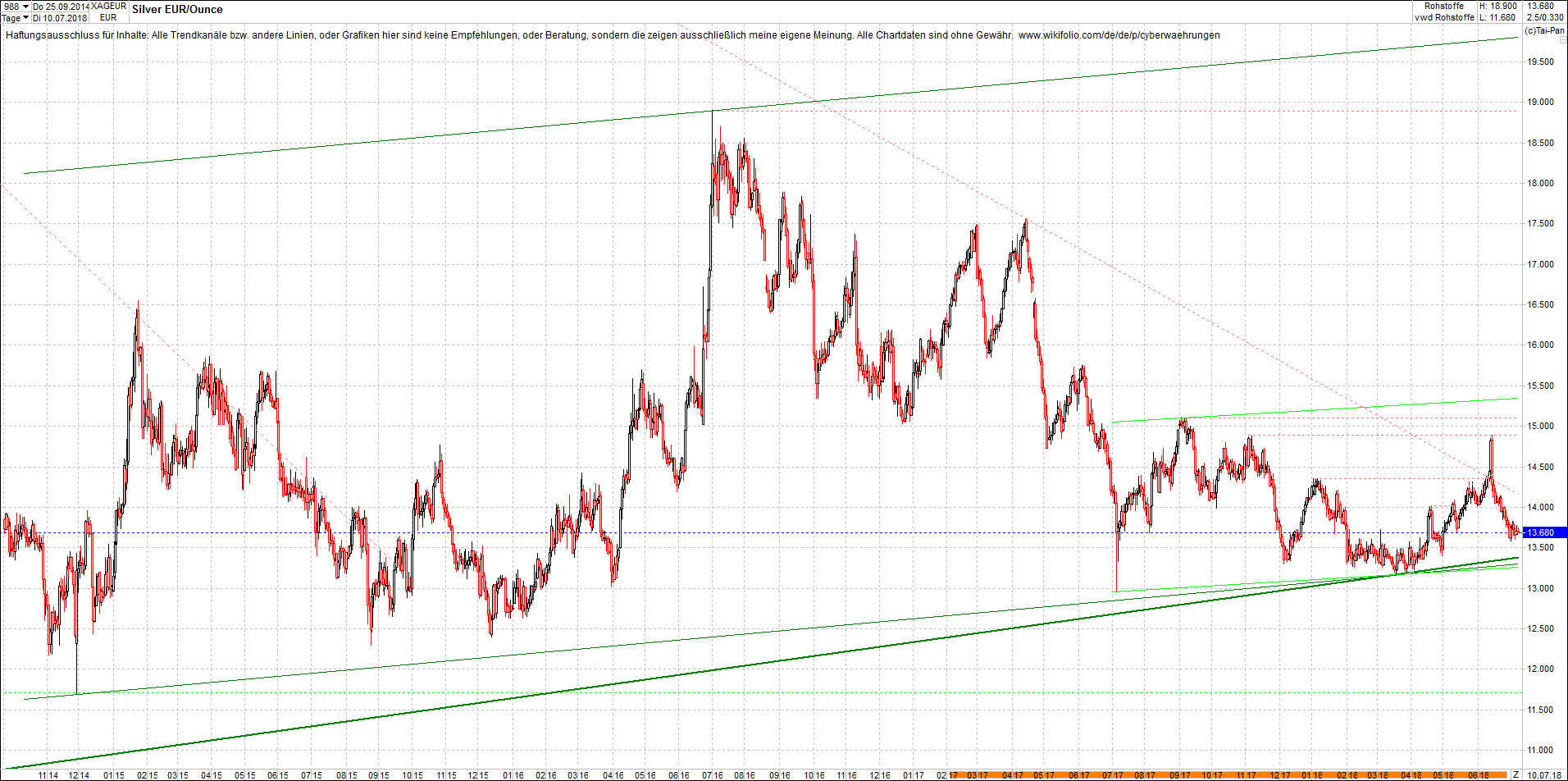Click the "2.5/0.330" value display

click(x=1545, y=16)
